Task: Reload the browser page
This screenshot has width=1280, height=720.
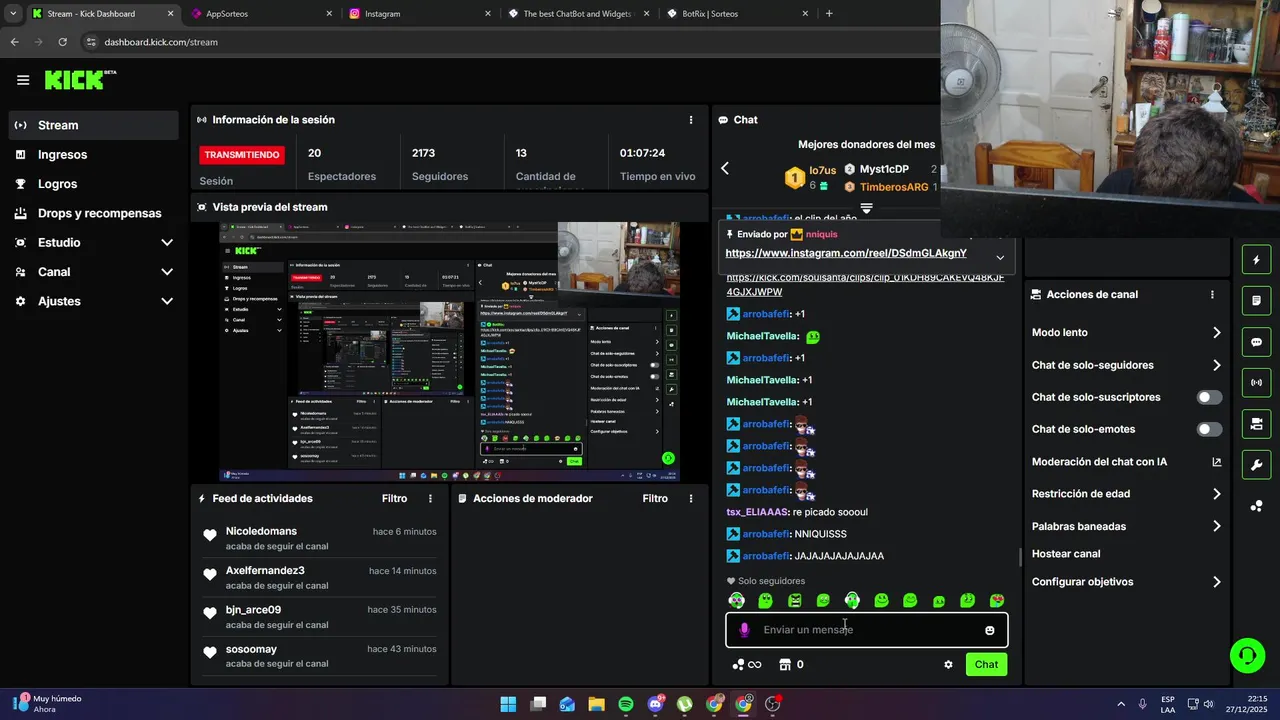Action: (63, 42)
